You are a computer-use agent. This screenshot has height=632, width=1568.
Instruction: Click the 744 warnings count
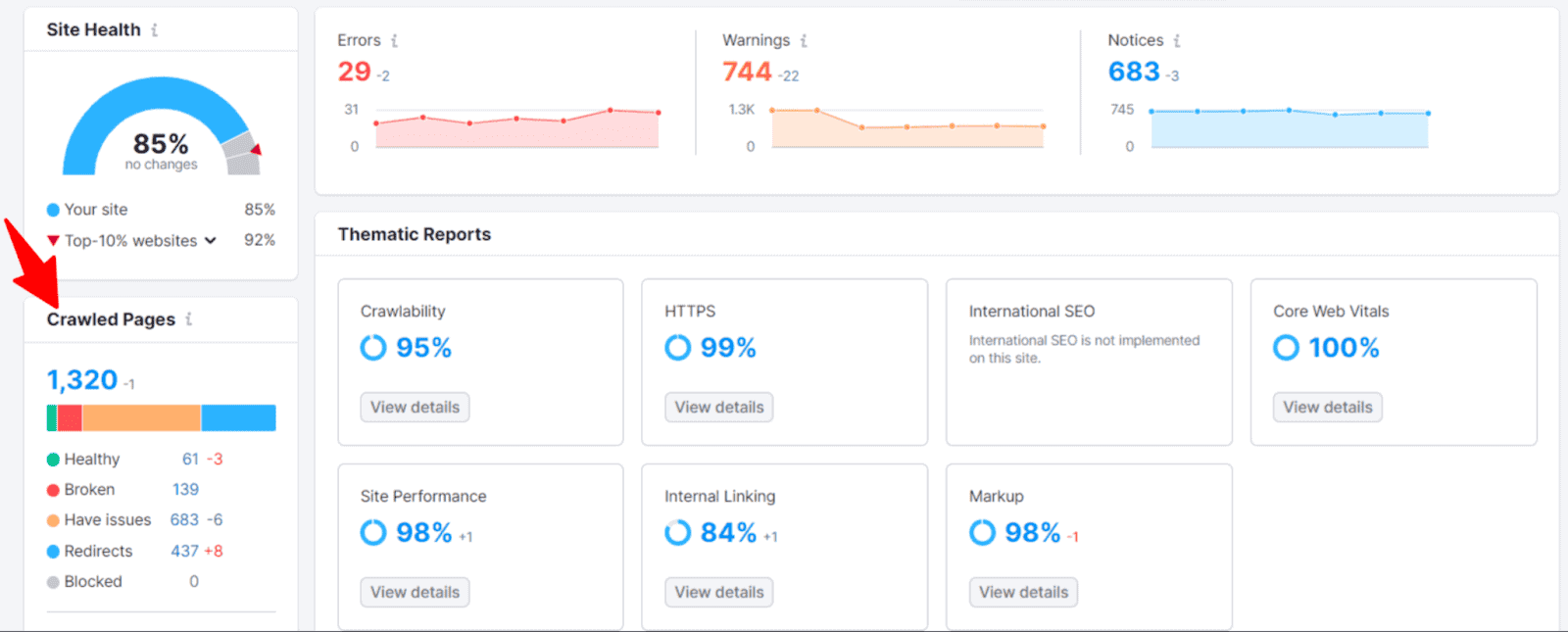pyautogui.click(x=747, y=73)
